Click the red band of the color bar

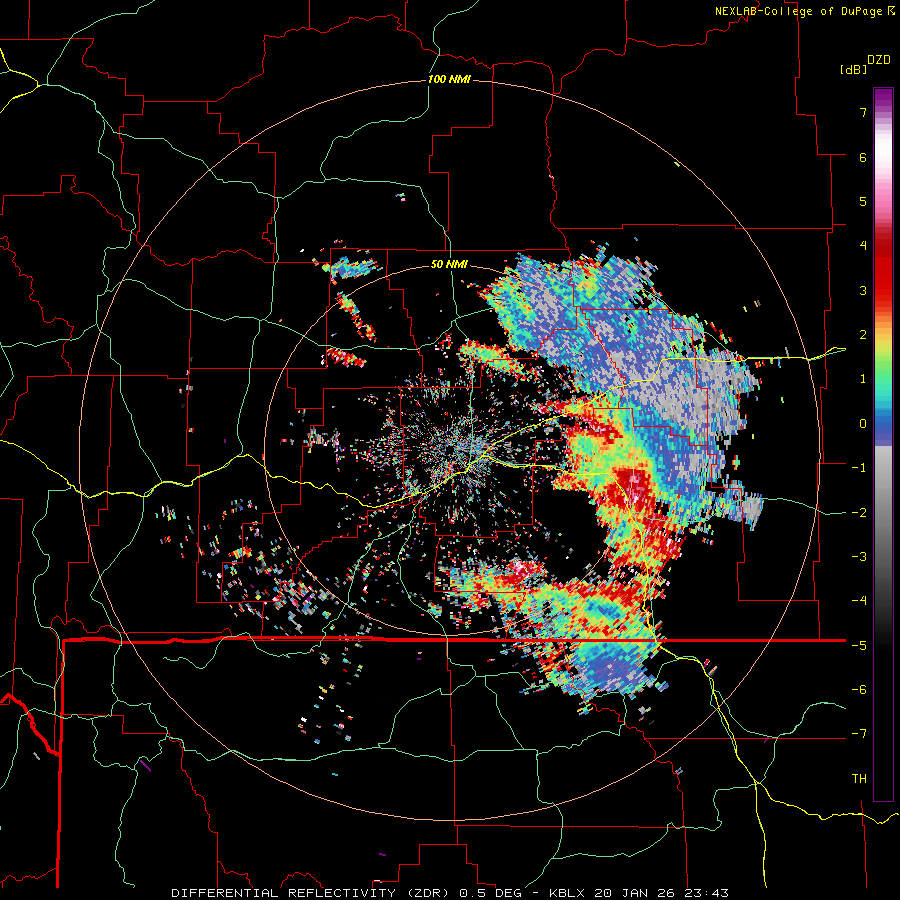pos(883,270)
